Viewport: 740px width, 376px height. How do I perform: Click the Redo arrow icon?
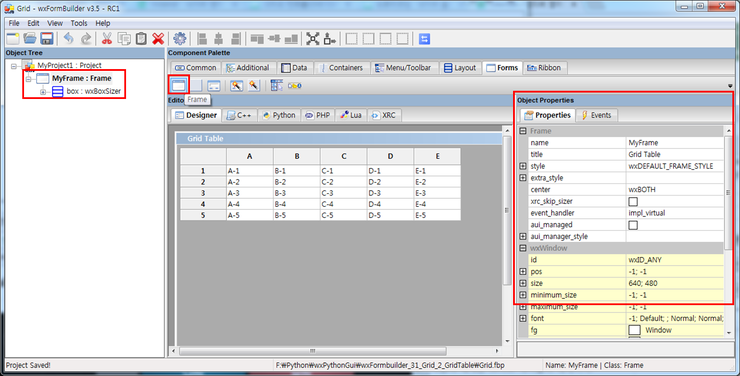tap(85, 39)
